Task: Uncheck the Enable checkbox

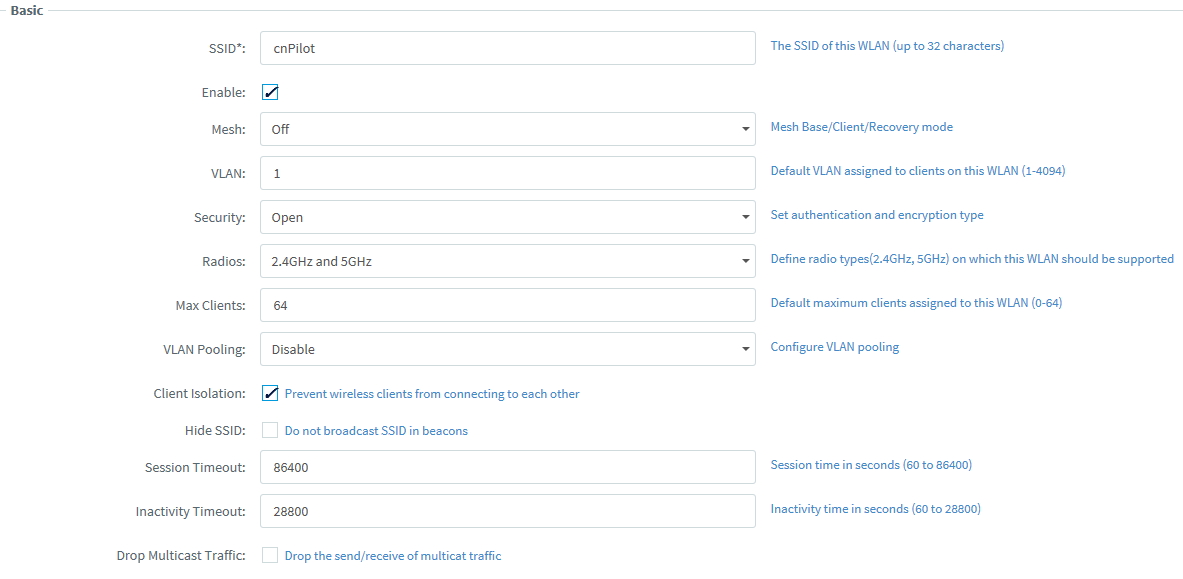Action: point(270,92)
